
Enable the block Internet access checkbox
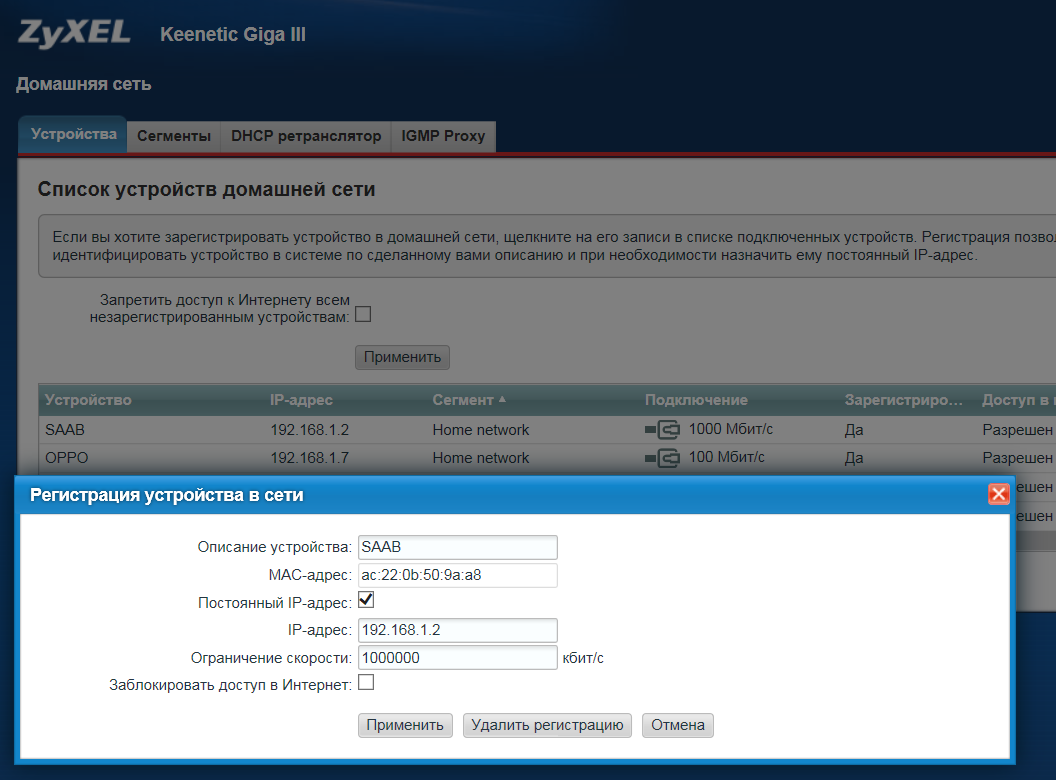pyautogui.click(x=366, y=682)
